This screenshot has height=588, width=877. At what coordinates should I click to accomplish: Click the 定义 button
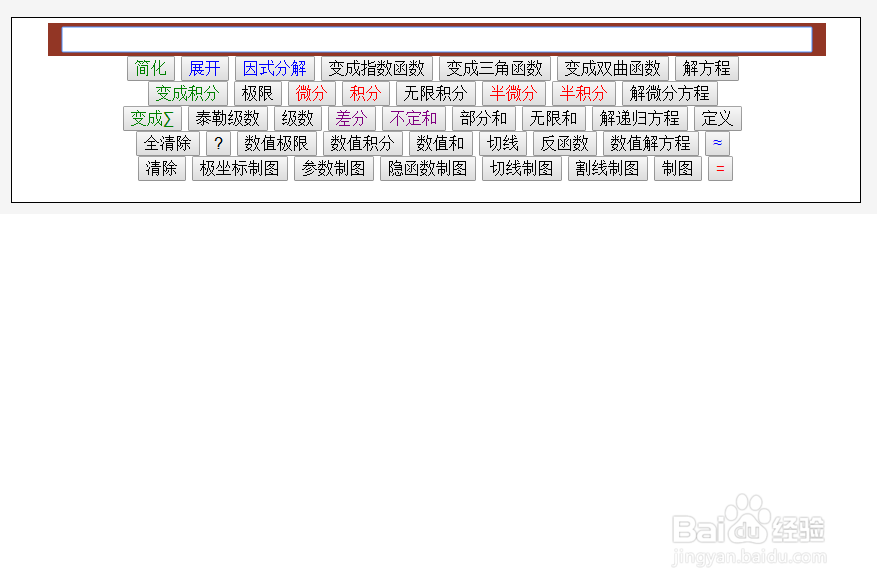718,119
